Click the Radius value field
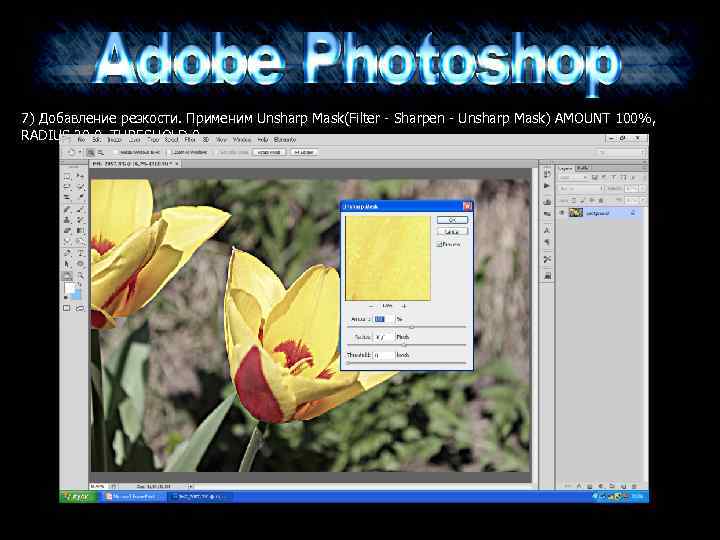This screenshot has width=720, height=540. pyautogui.click(x=383, y=337)
